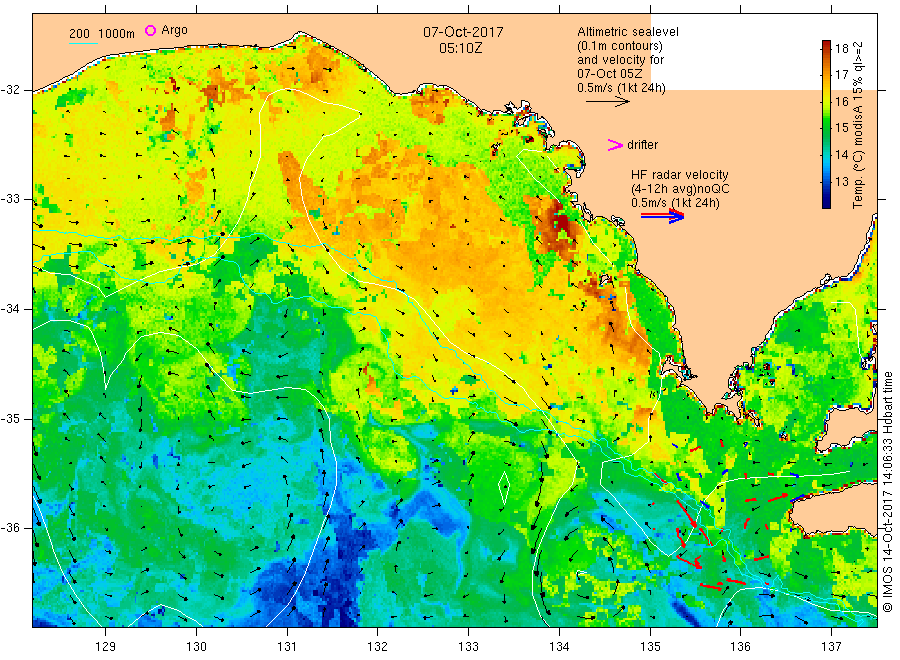Click the longitude label 129

click(x=106, y=646)
